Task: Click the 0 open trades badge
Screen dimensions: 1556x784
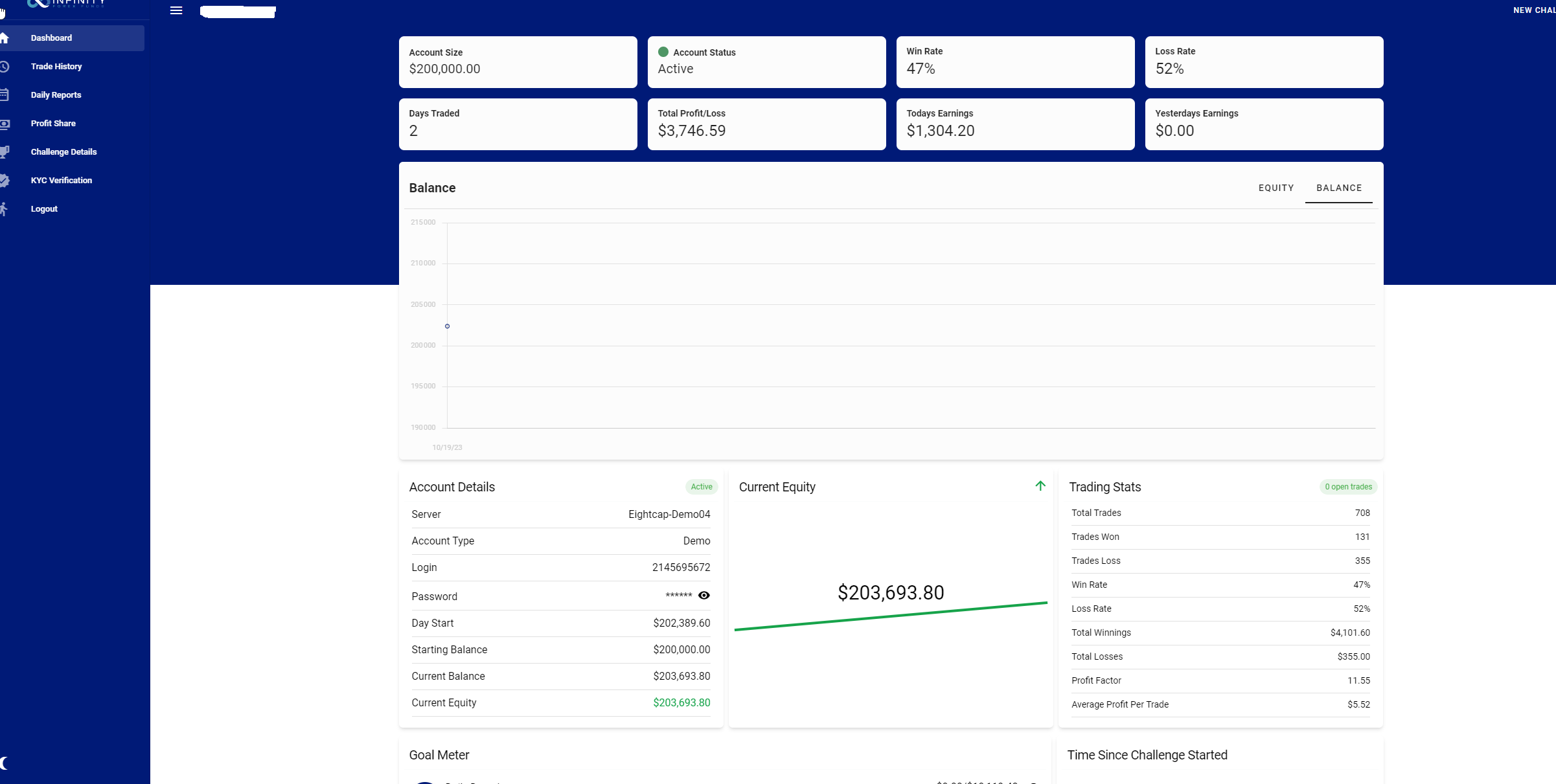Action: (1348, 487)
